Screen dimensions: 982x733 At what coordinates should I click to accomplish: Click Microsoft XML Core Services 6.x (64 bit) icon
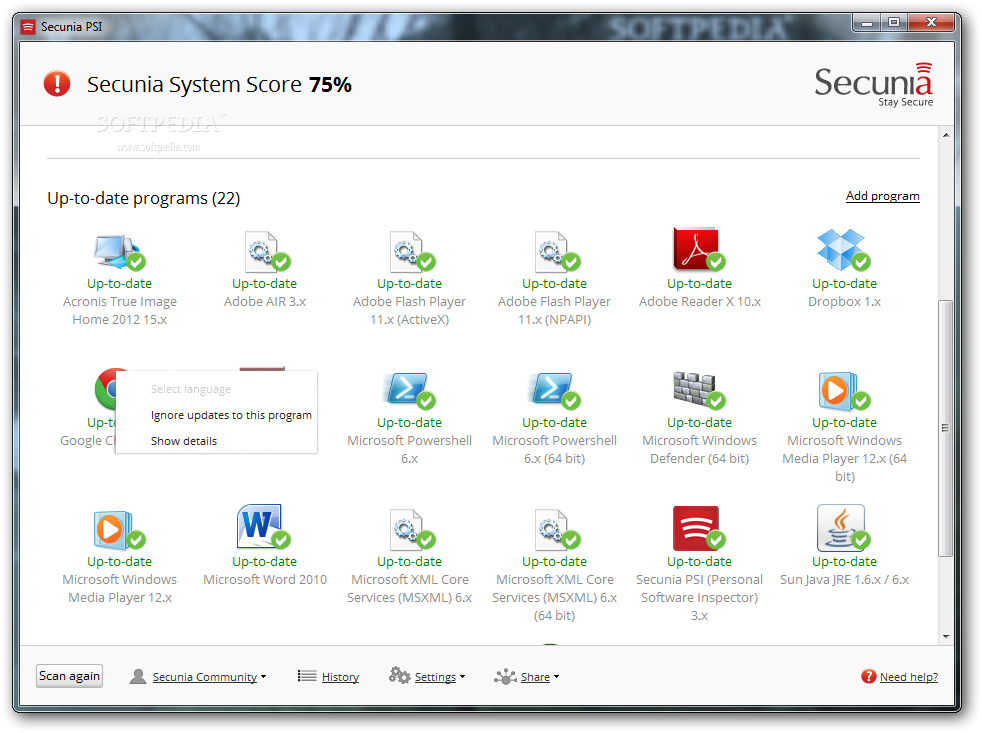(556, 529)
